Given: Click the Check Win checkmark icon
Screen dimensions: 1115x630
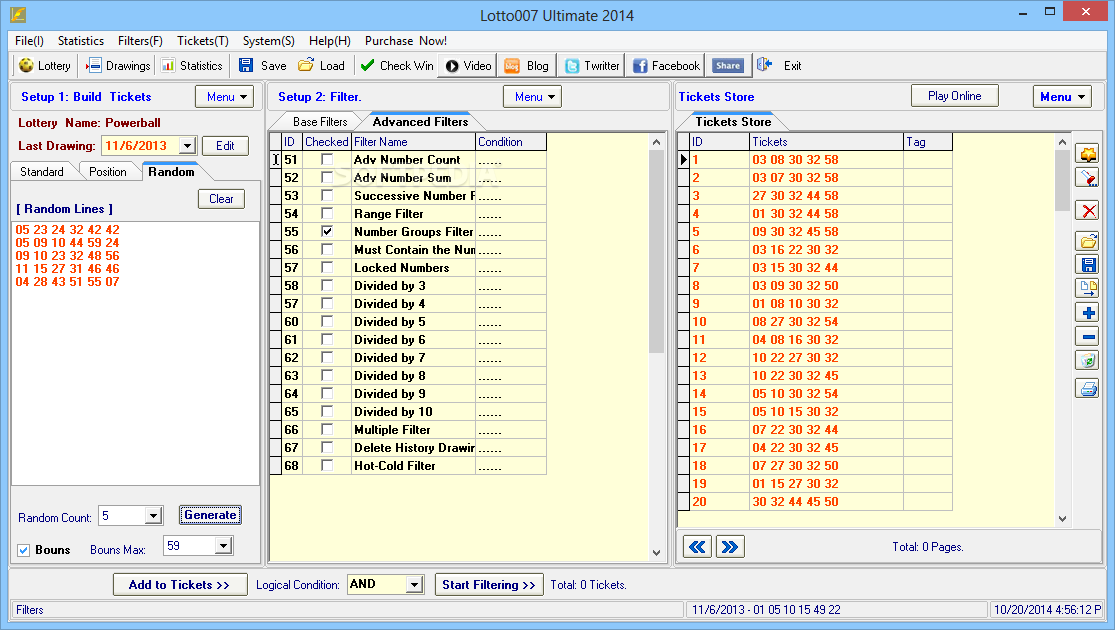Looking at the screenshot, I should [368, 65].
